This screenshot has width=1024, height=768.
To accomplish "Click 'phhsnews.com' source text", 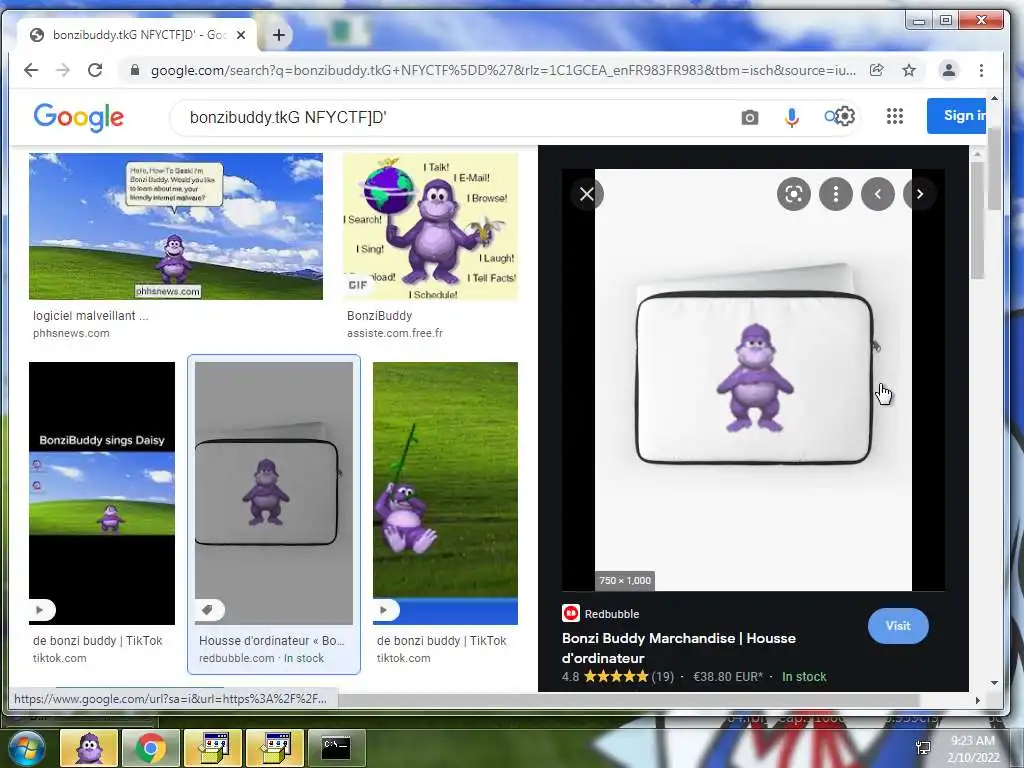I will coord(71,333).
